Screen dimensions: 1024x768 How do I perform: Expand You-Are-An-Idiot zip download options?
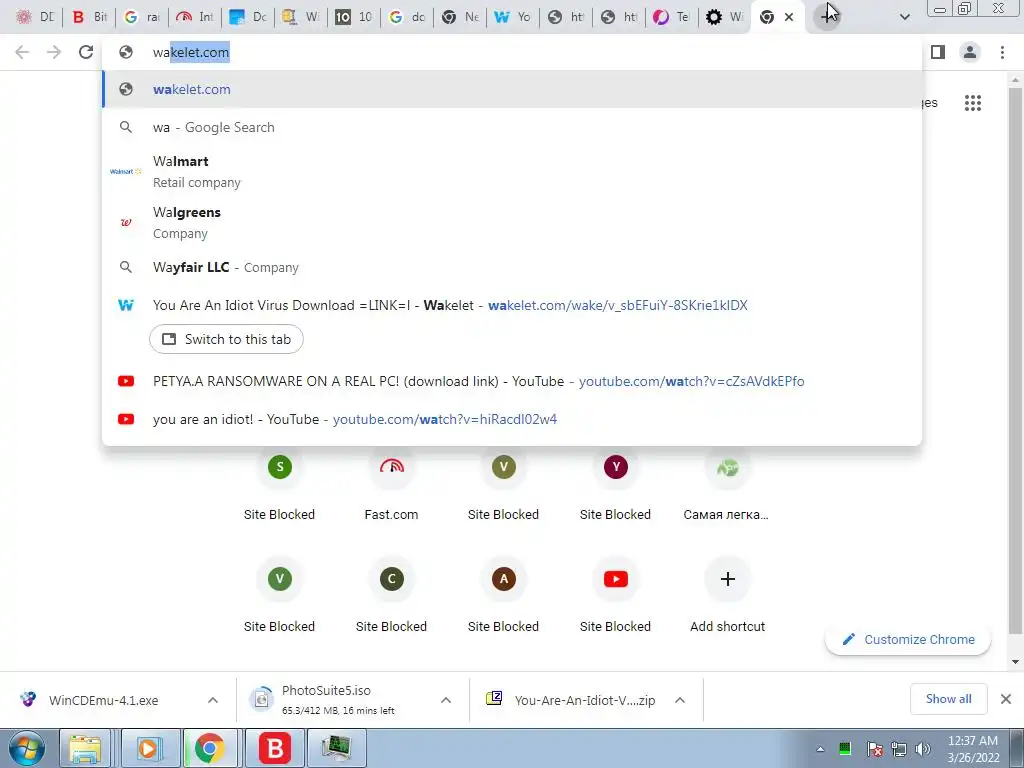pyautogui.click(x=680, y=700)
